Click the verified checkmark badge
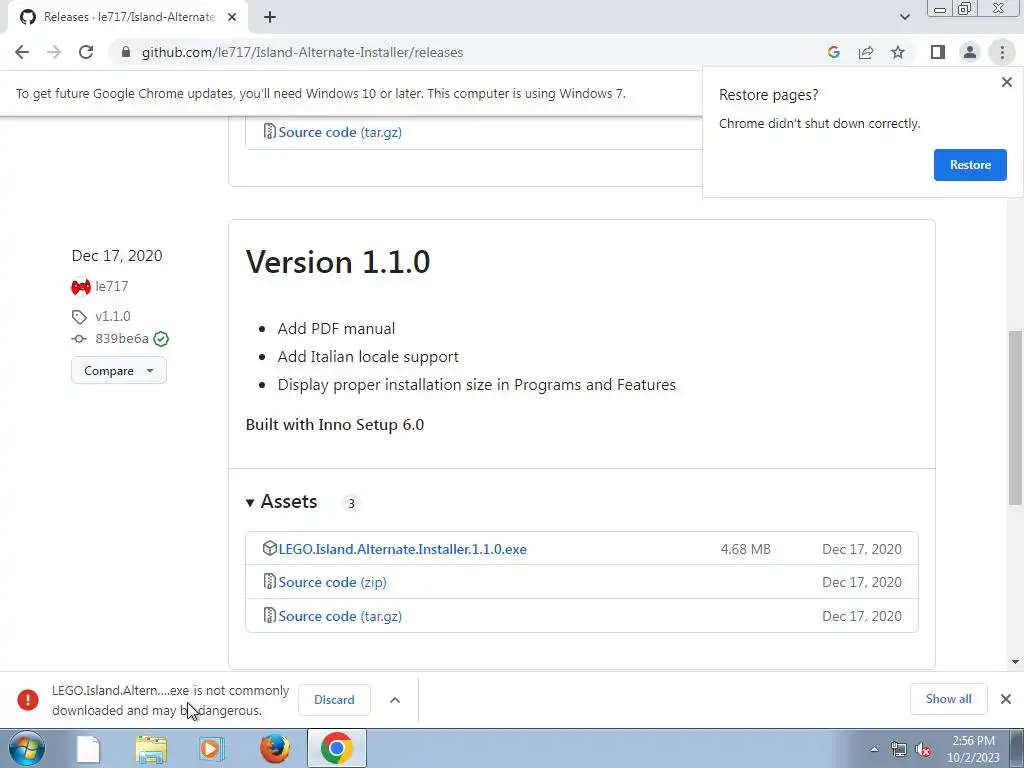The width and height of the screenshot is (1024, 768). [x=161, y=339]
